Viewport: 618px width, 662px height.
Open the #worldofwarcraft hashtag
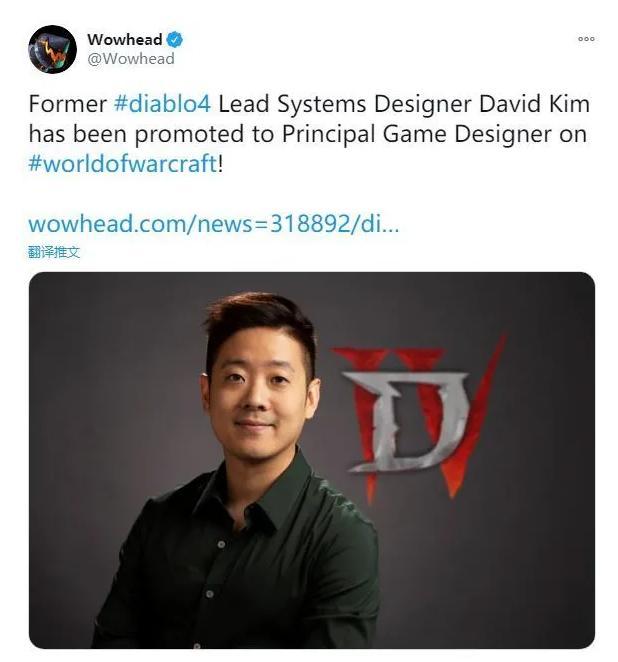click(123, 163)
